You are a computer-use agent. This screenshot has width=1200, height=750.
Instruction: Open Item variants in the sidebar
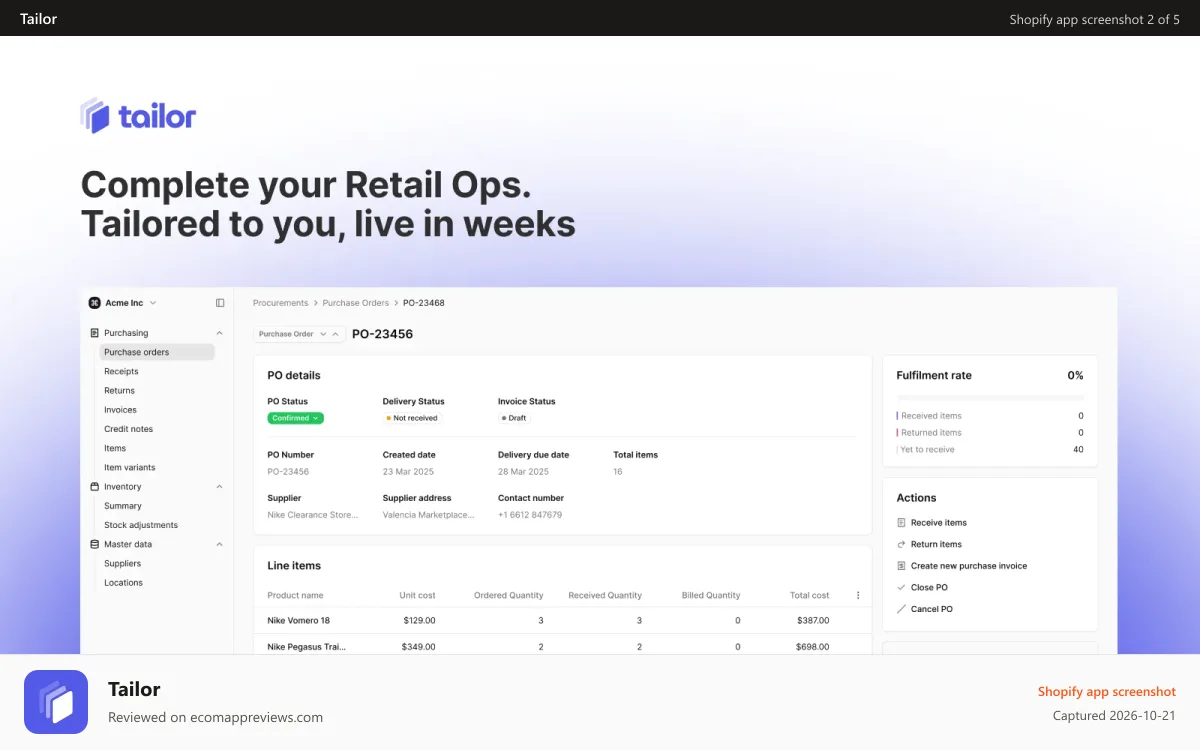[130, 467]
